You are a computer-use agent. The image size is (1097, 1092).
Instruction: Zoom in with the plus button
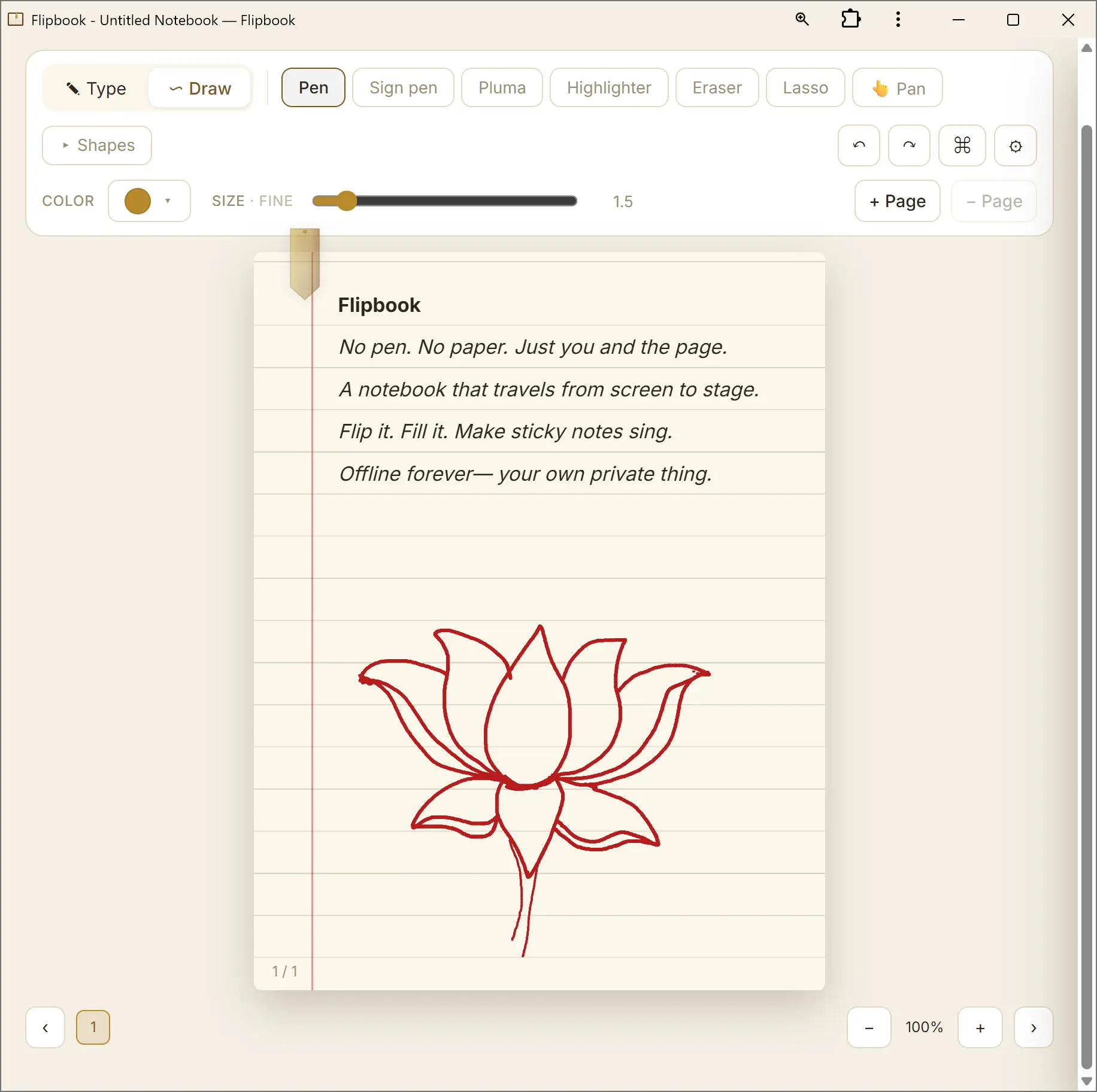[x=980, y=1027]
